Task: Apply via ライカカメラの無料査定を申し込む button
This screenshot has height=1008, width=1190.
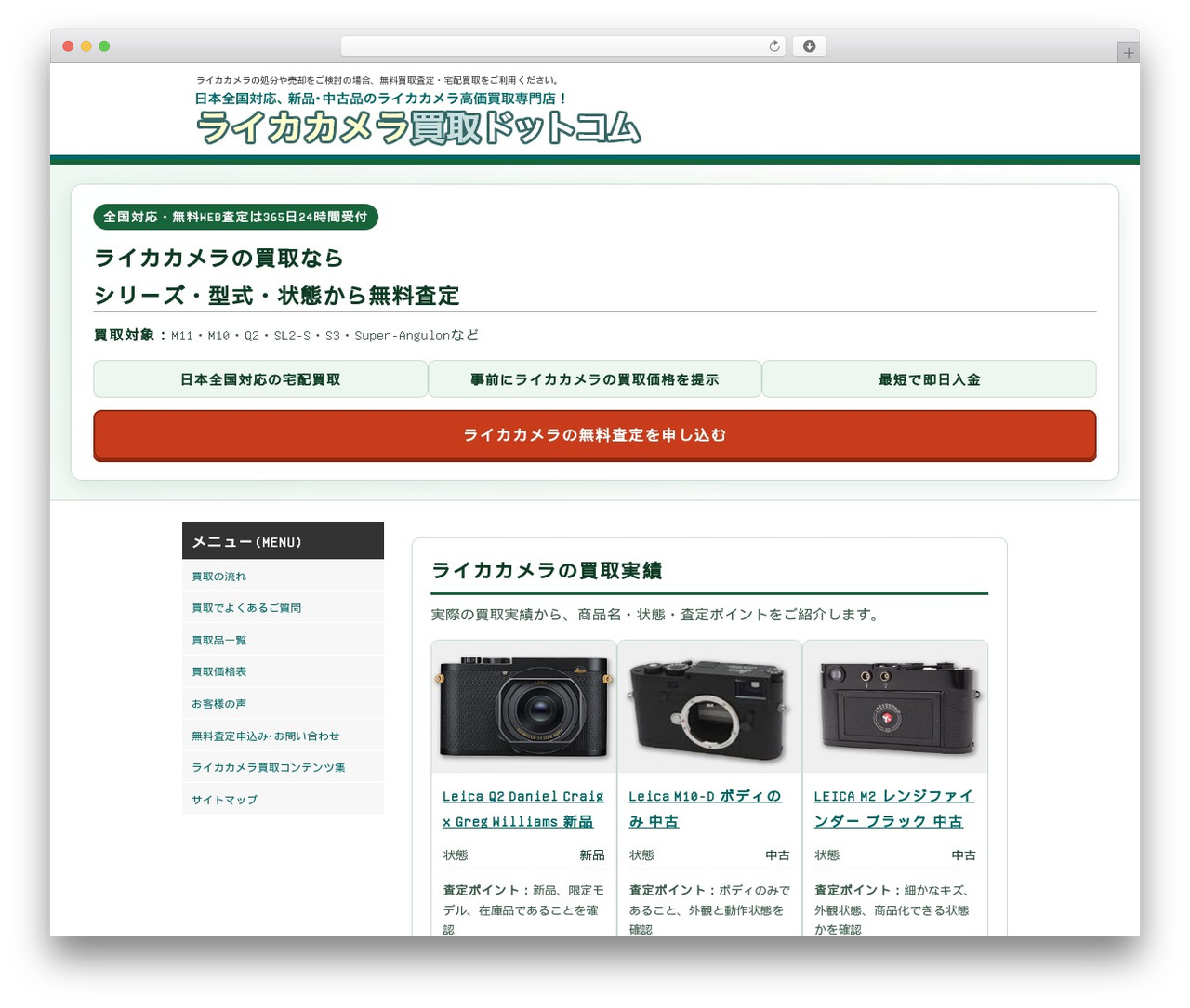Action: point(595,435)
